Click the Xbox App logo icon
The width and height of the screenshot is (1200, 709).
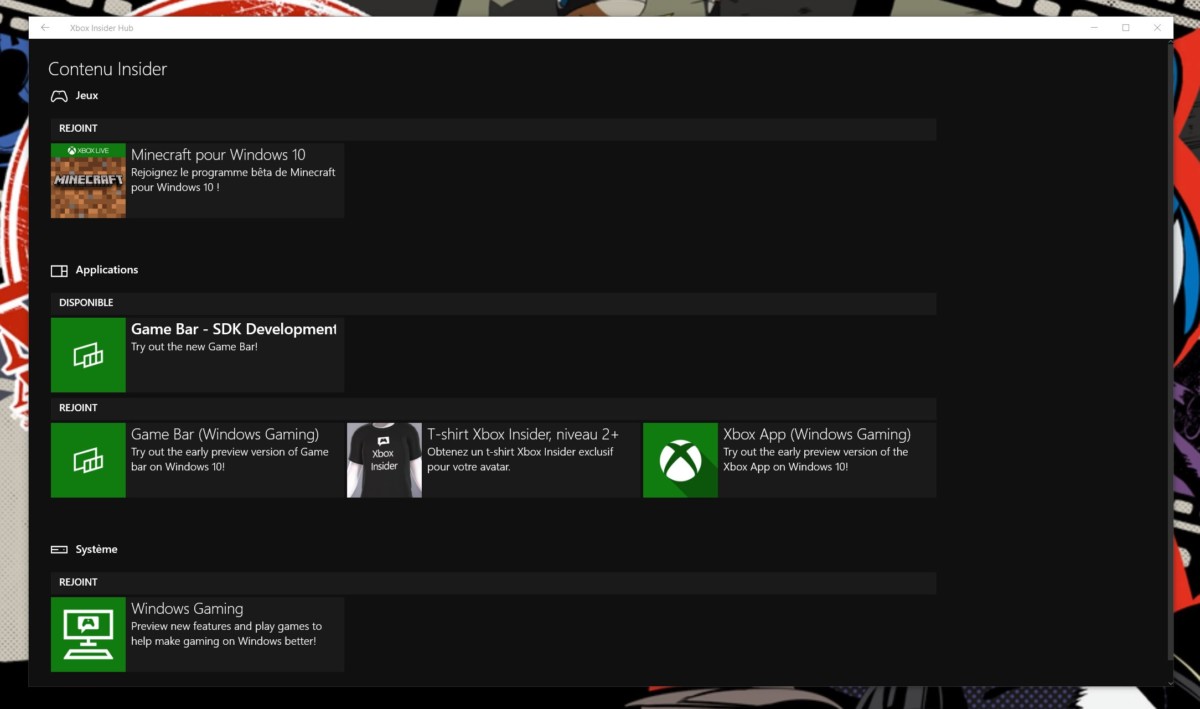(680, 460)
